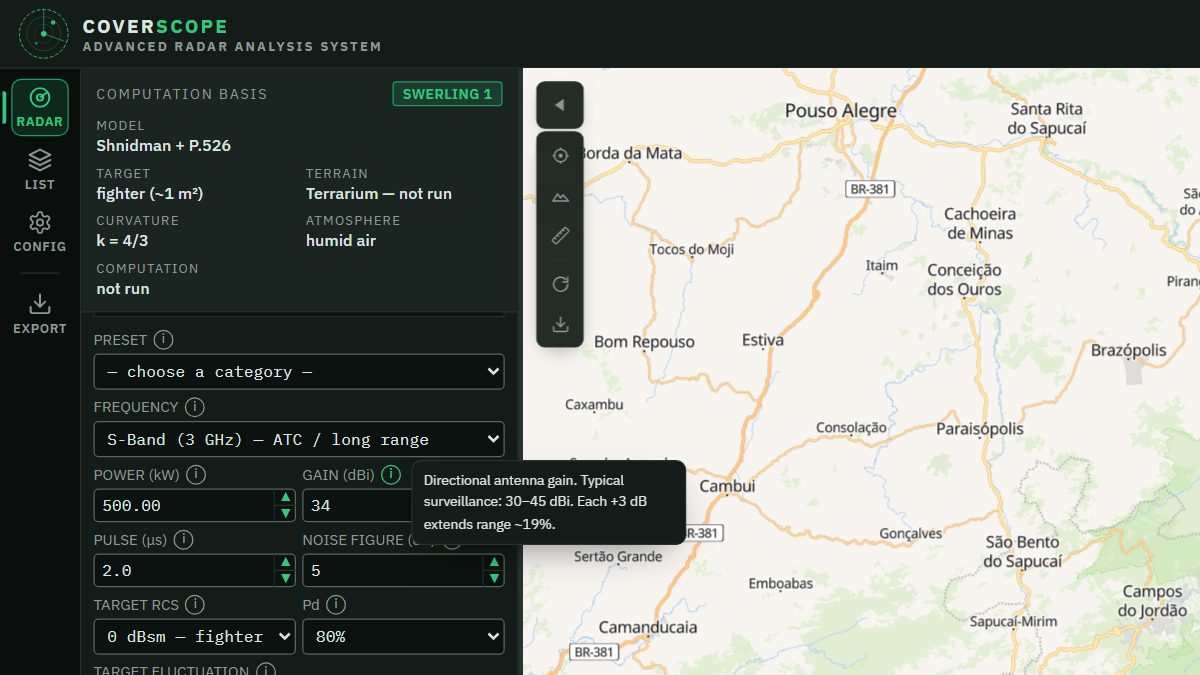Show info for PULSE (µs) field
The height and width of the screenshot is (675, 1200).
(183, 540)
